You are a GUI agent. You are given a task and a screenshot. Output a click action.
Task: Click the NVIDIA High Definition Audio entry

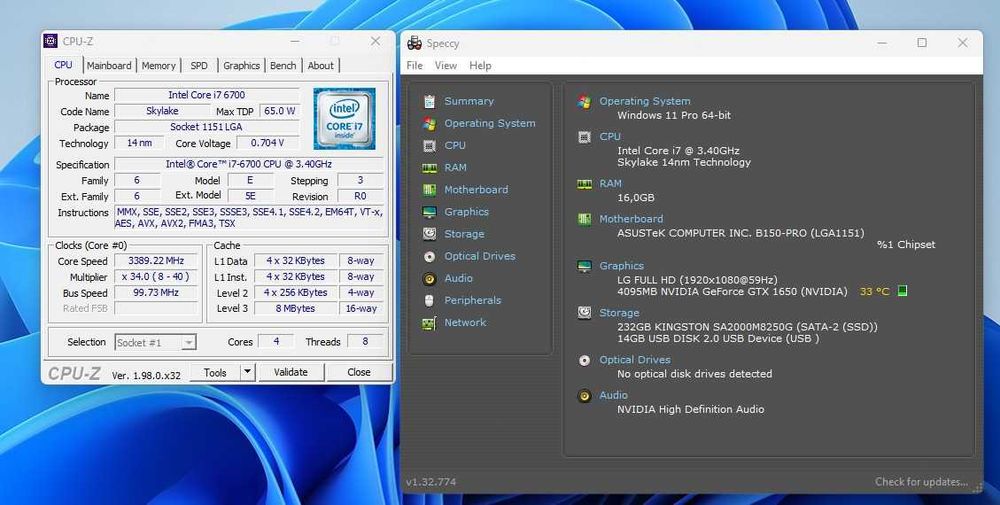coord(691,409)
